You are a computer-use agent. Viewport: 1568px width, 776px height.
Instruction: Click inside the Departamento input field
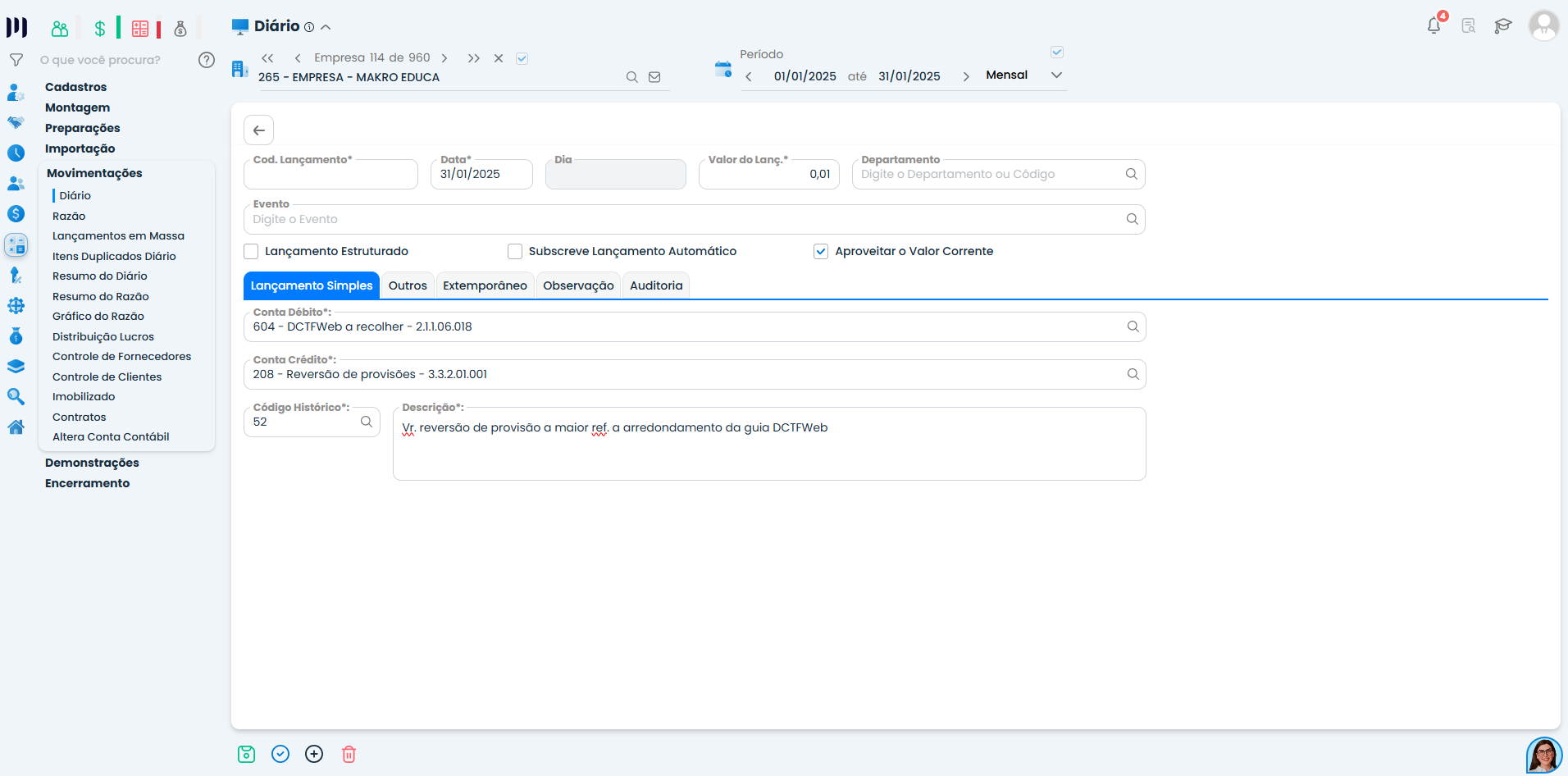pos(968,174)
